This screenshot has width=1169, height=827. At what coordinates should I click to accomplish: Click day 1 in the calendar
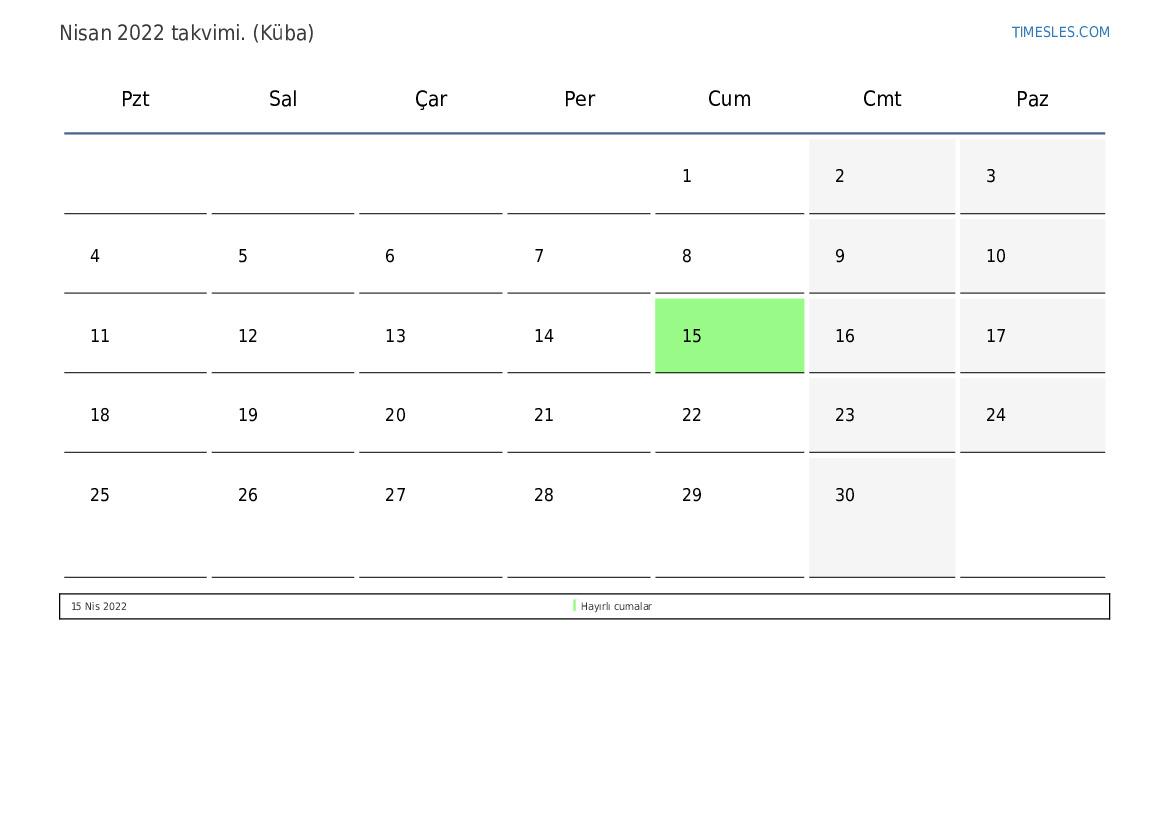click(729, 176)
